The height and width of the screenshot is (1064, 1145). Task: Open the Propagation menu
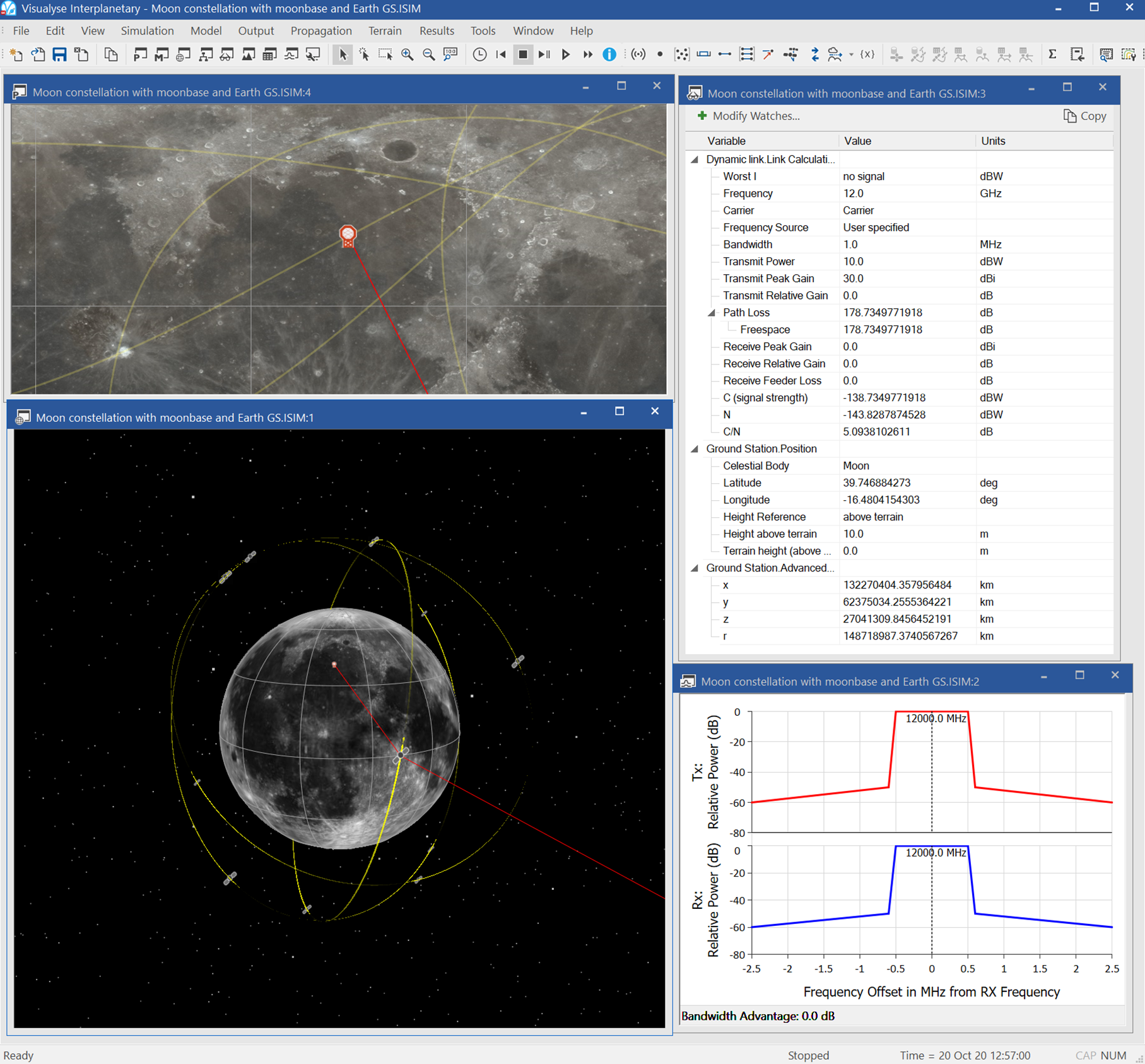(x=320, y=31)
